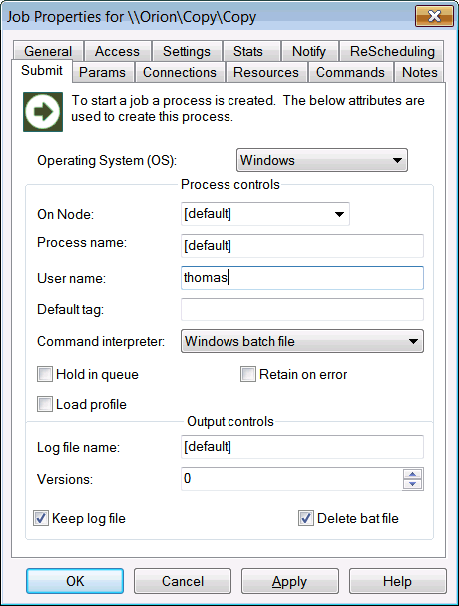
Task: Open the Connections tab
Action: (180, 72)
